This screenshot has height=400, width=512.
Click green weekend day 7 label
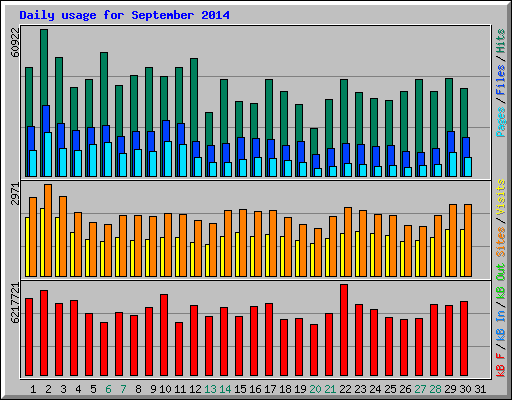(123, 389)
